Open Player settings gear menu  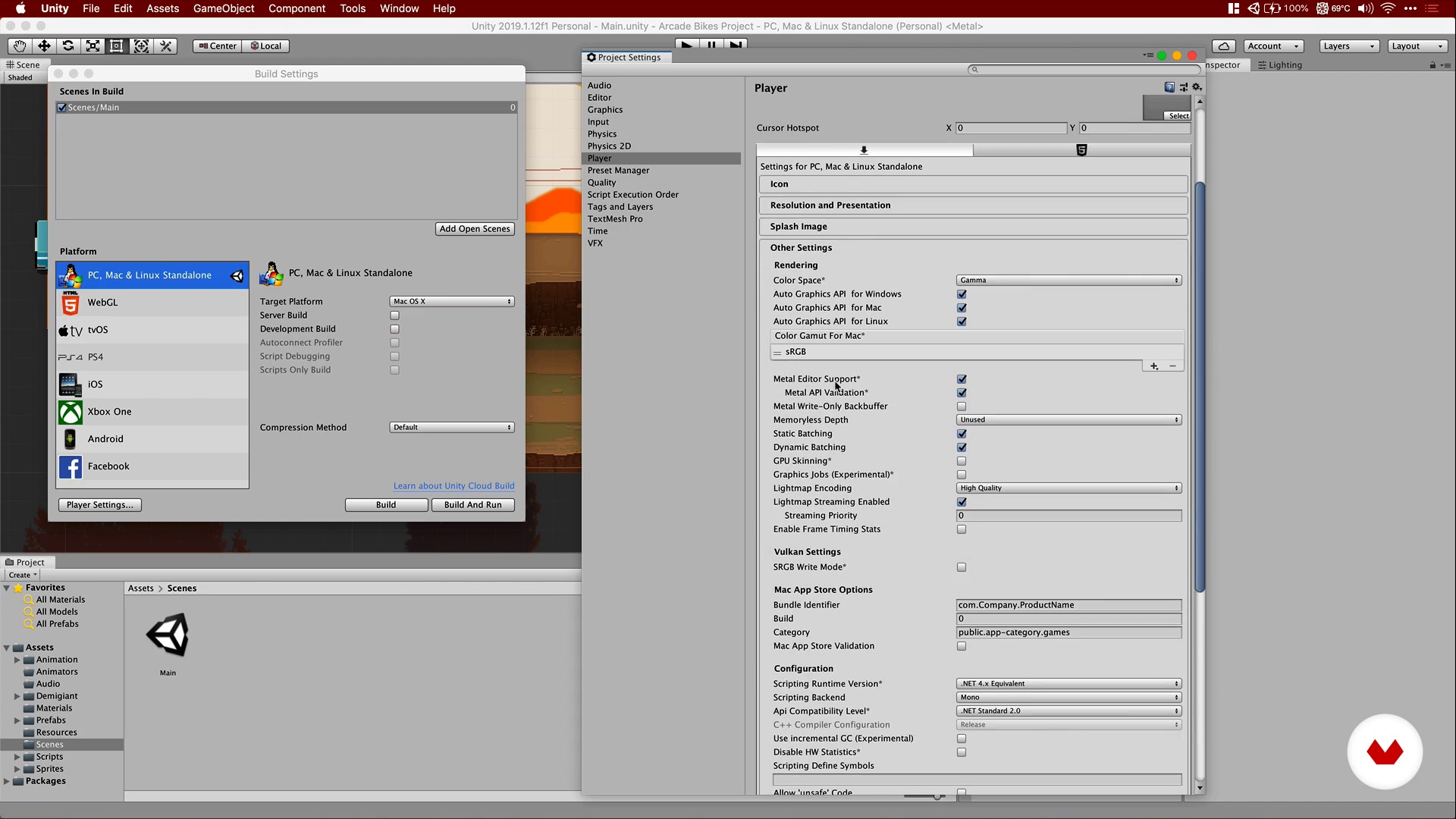(x=1197, y=87)
